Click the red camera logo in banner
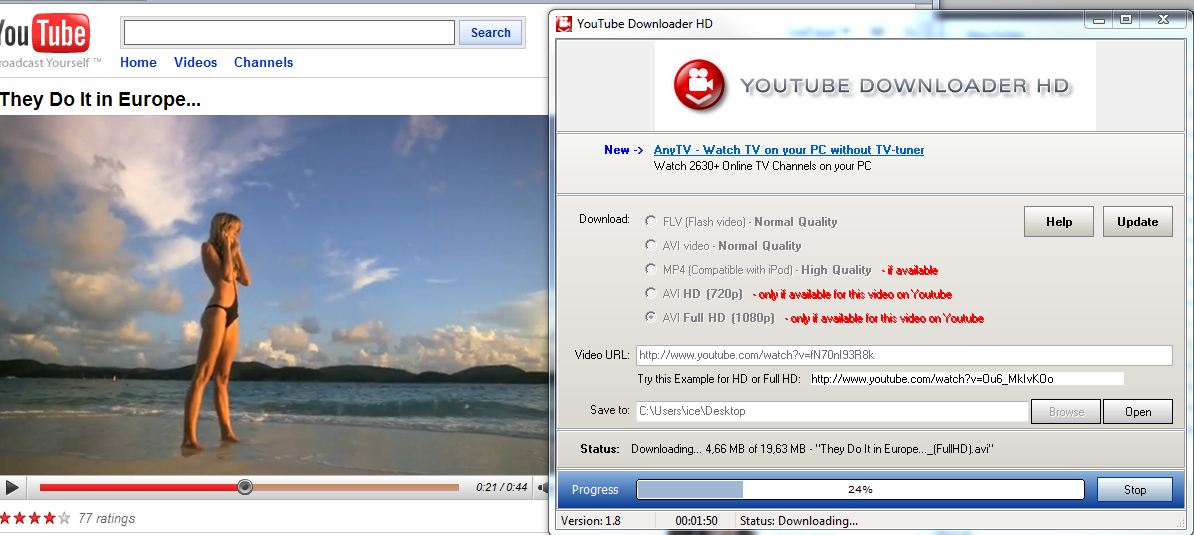Screen dimensions: 1194x535 pyautogui.click(x=699, y=85)
